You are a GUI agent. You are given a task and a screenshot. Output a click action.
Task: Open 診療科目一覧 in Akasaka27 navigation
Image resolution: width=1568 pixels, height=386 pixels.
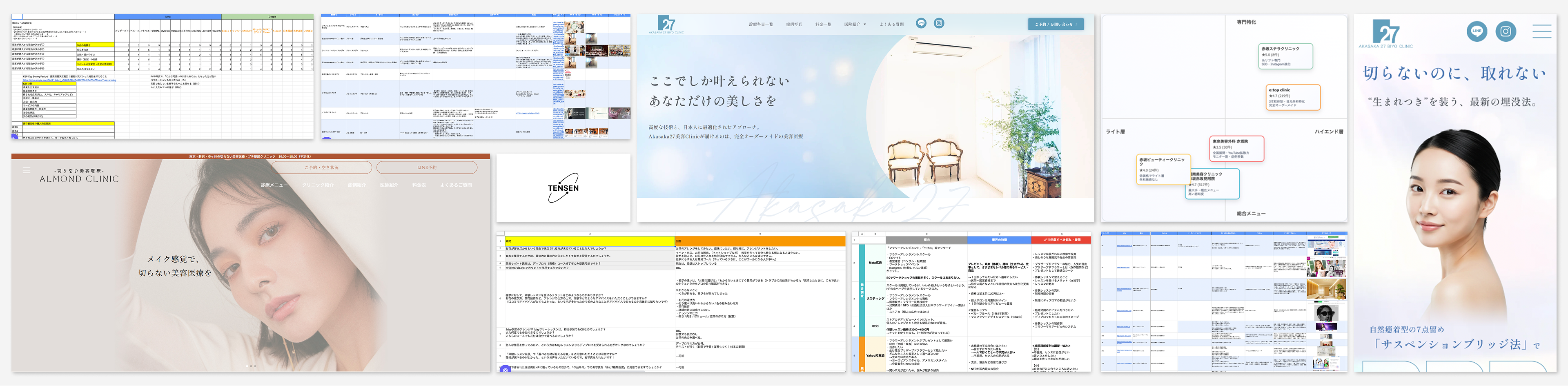pyautogui.click(x=761, y=25)
